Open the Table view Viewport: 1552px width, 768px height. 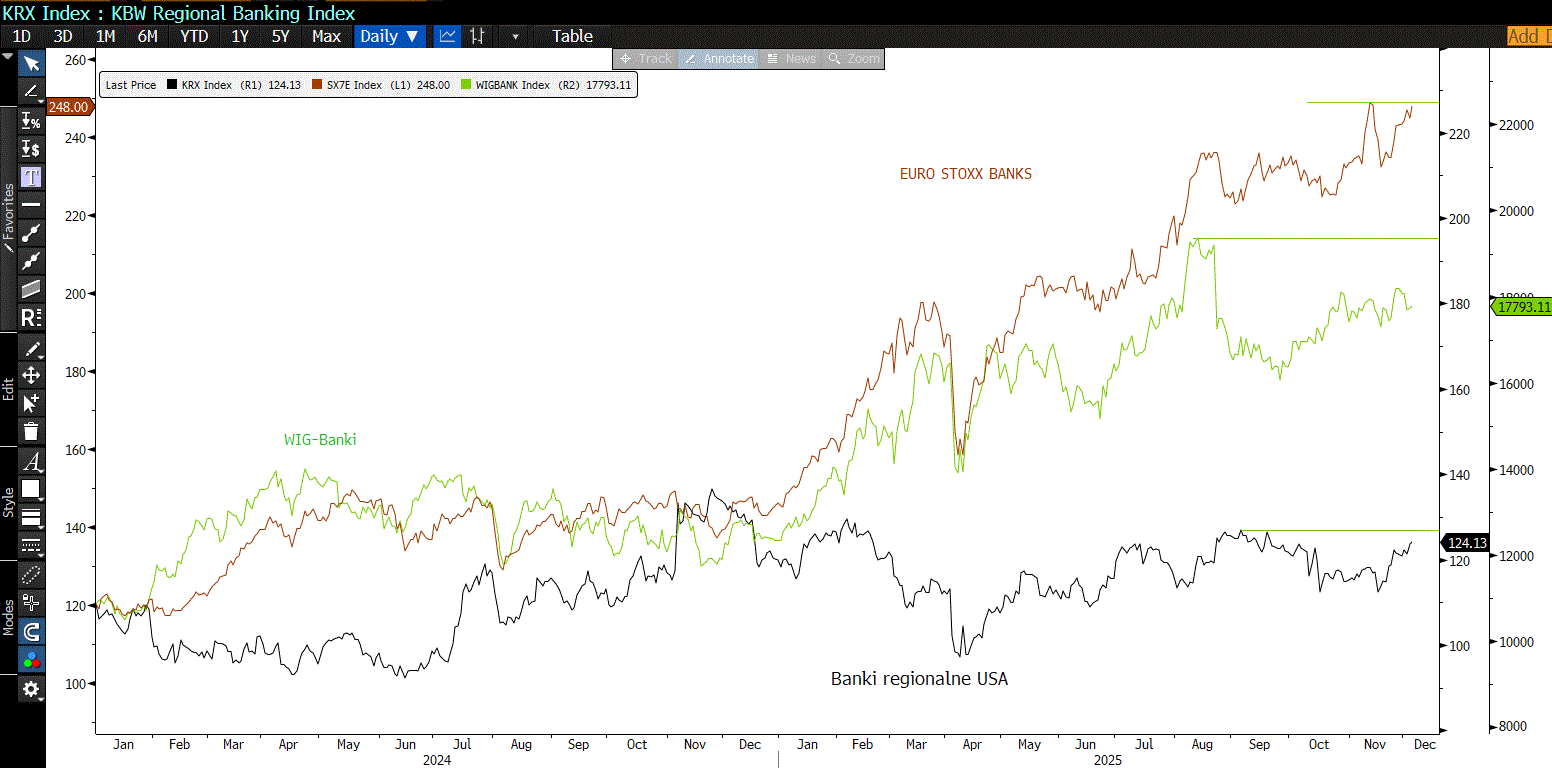coord(572,36)
